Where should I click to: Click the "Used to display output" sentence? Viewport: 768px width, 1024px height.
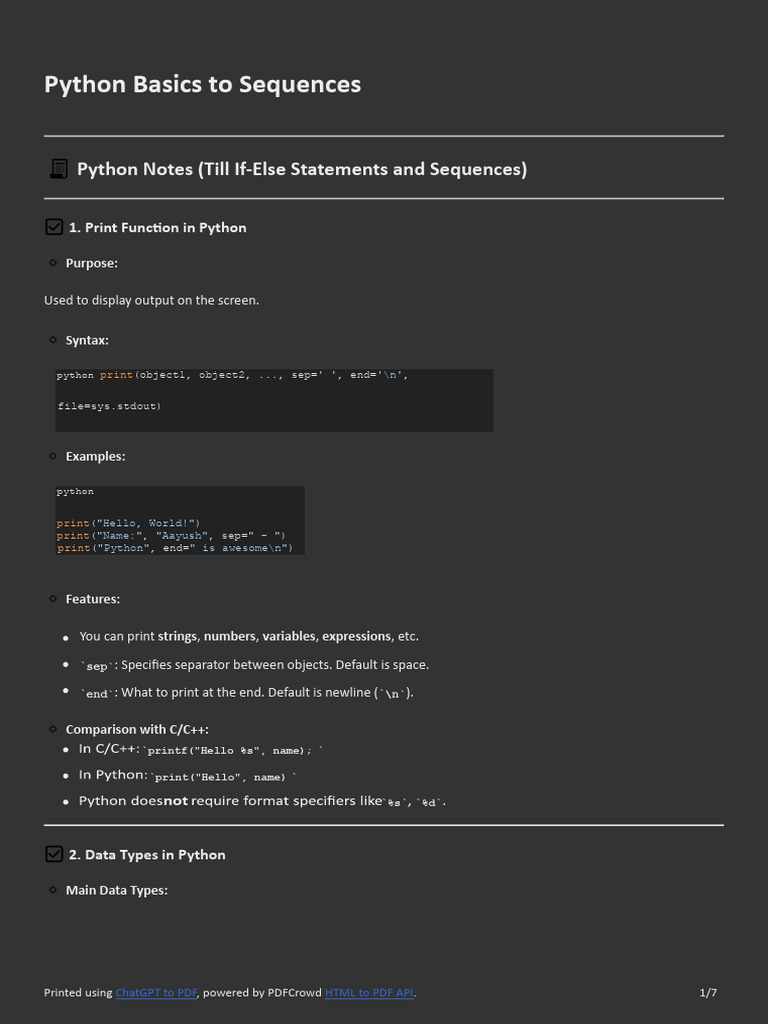tap(151, 300)
